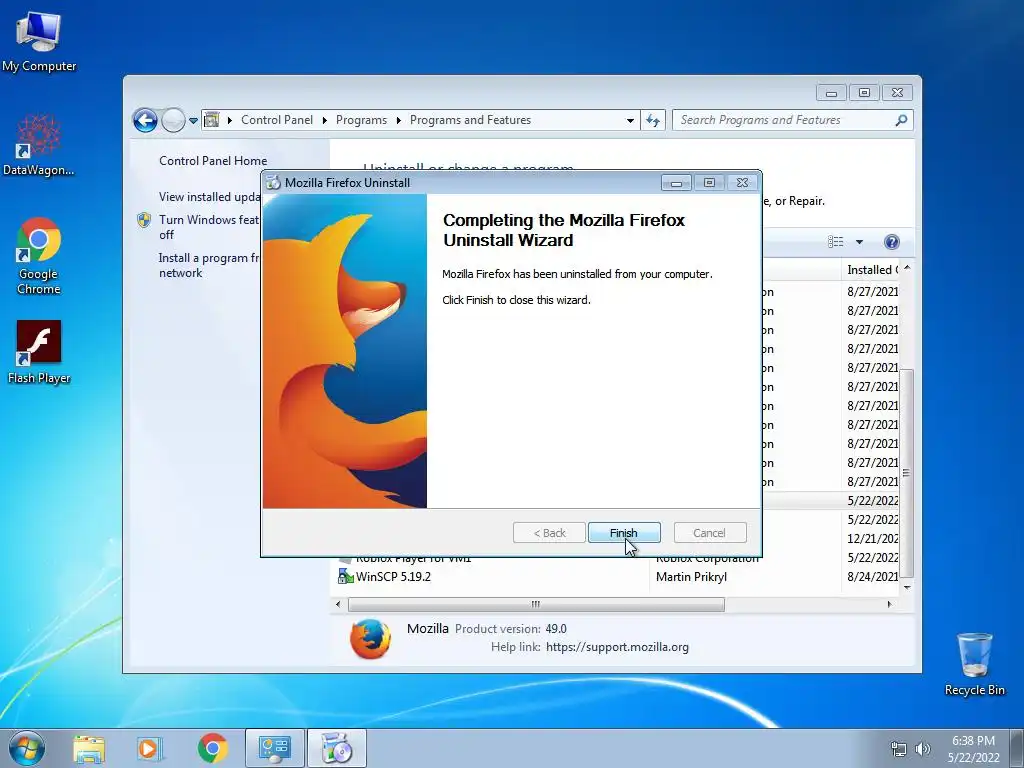
Task: Click the Control Panel icon in address bar
Action: point(212,120)
